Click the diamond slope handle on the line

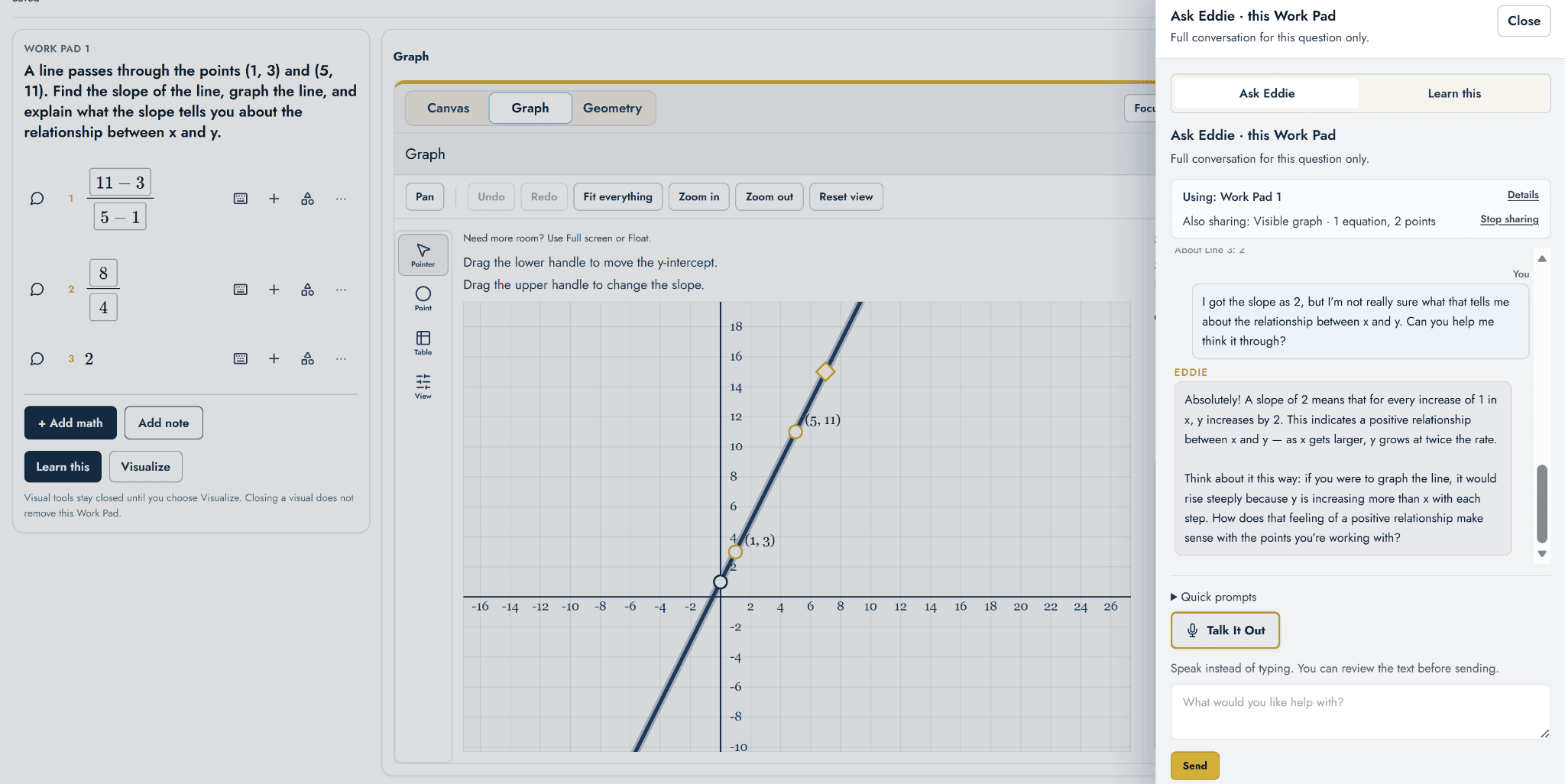click(x=825, y=372)
